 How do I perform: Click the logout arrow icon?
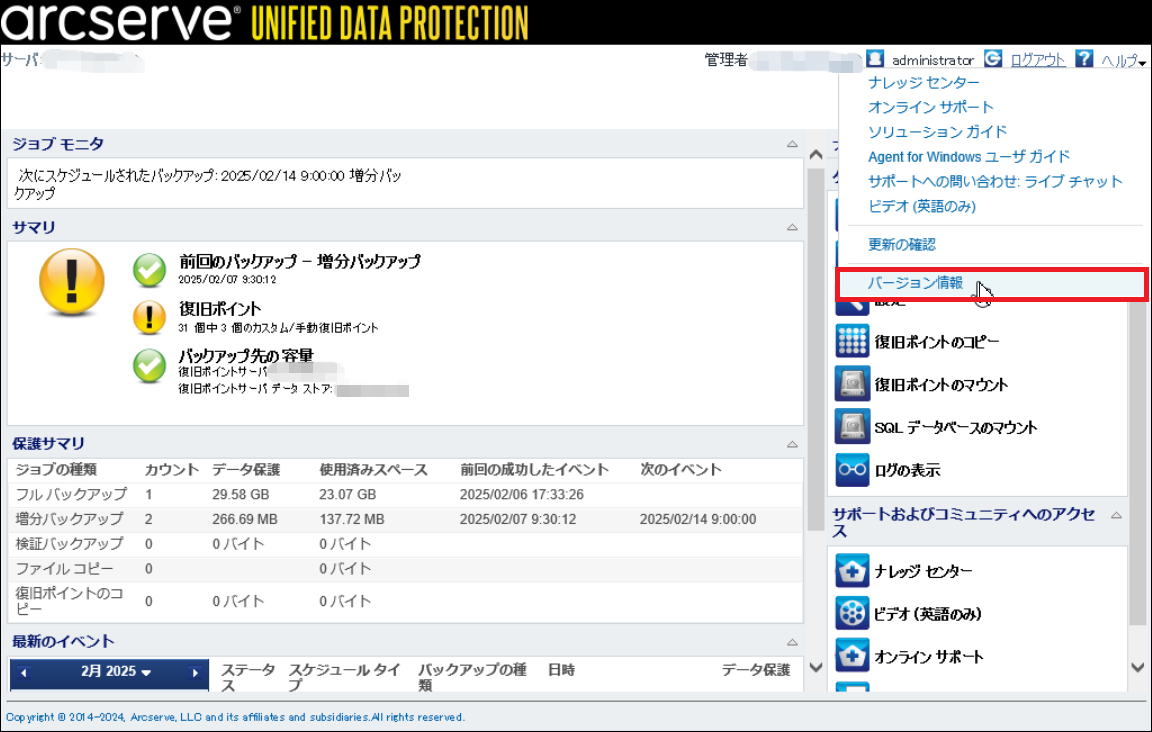coord(993,58)
